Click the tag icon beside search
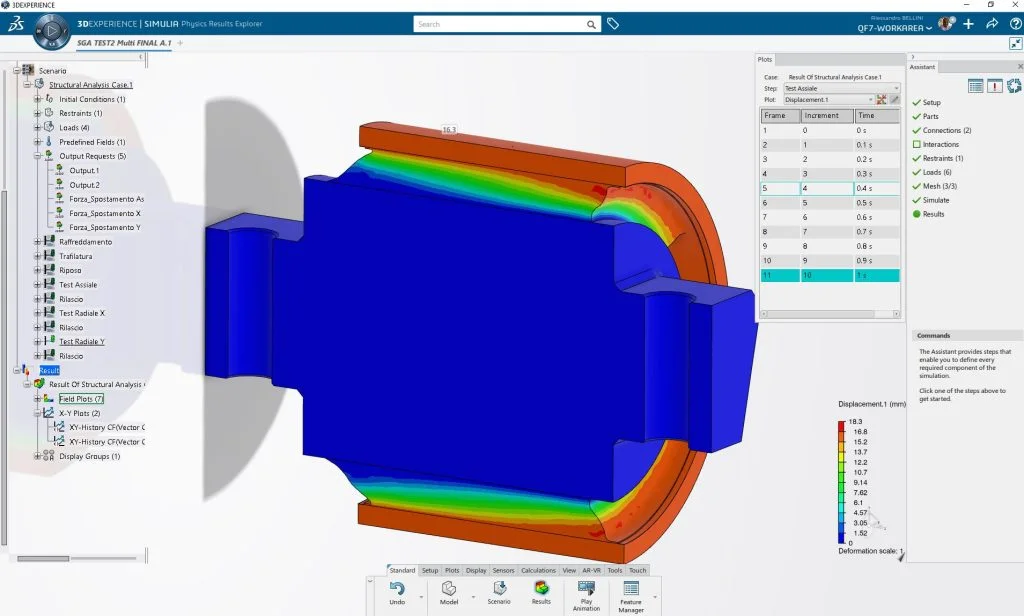 click(x=613, y=24)
